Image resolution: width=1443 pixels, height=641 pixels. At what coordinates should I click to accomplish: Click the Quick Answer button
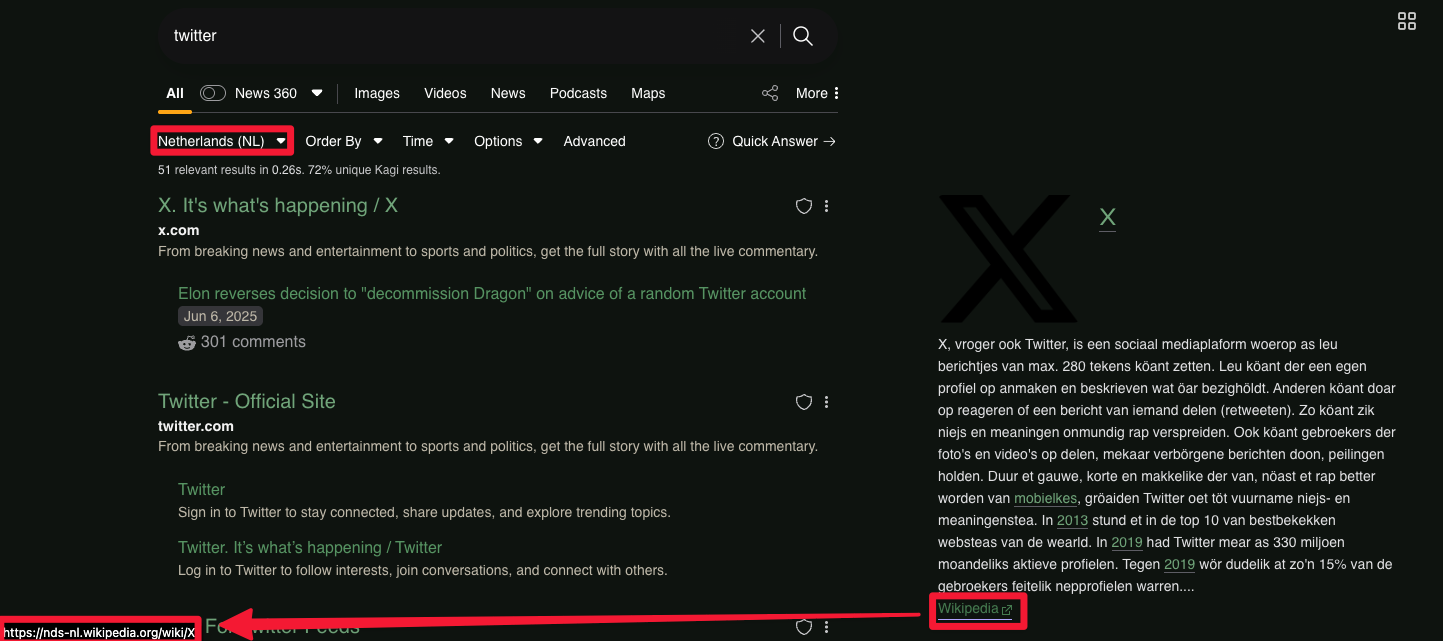pyautogui.click(x=772, y=141)
